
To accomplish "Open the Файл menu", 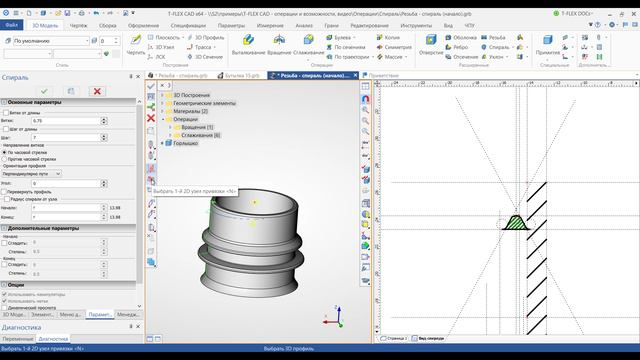I will pyautogui.click(x=11, y=25).
